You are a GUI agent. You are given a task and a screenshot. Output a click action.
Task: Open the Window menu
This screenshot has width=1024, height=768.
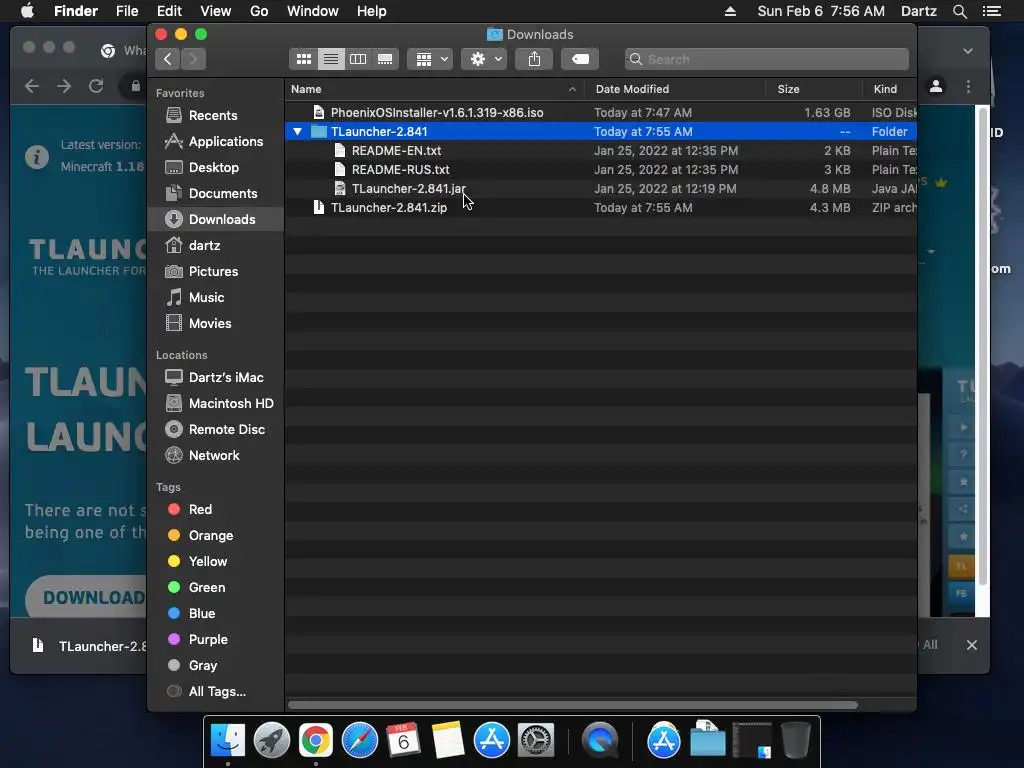(x=313, y=11)
